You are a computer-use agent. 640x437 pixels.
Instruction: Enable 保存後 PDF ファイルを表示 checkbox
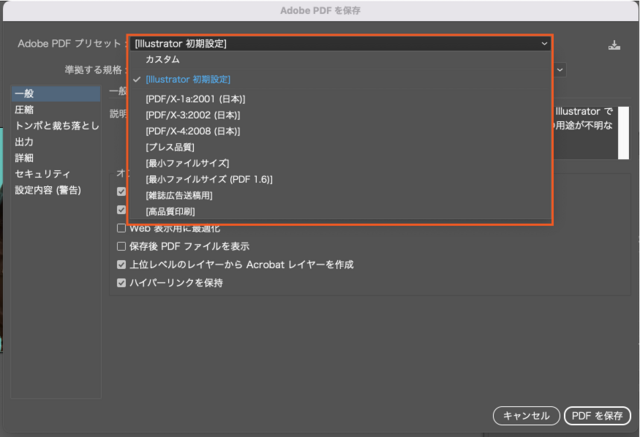(121, 246)
